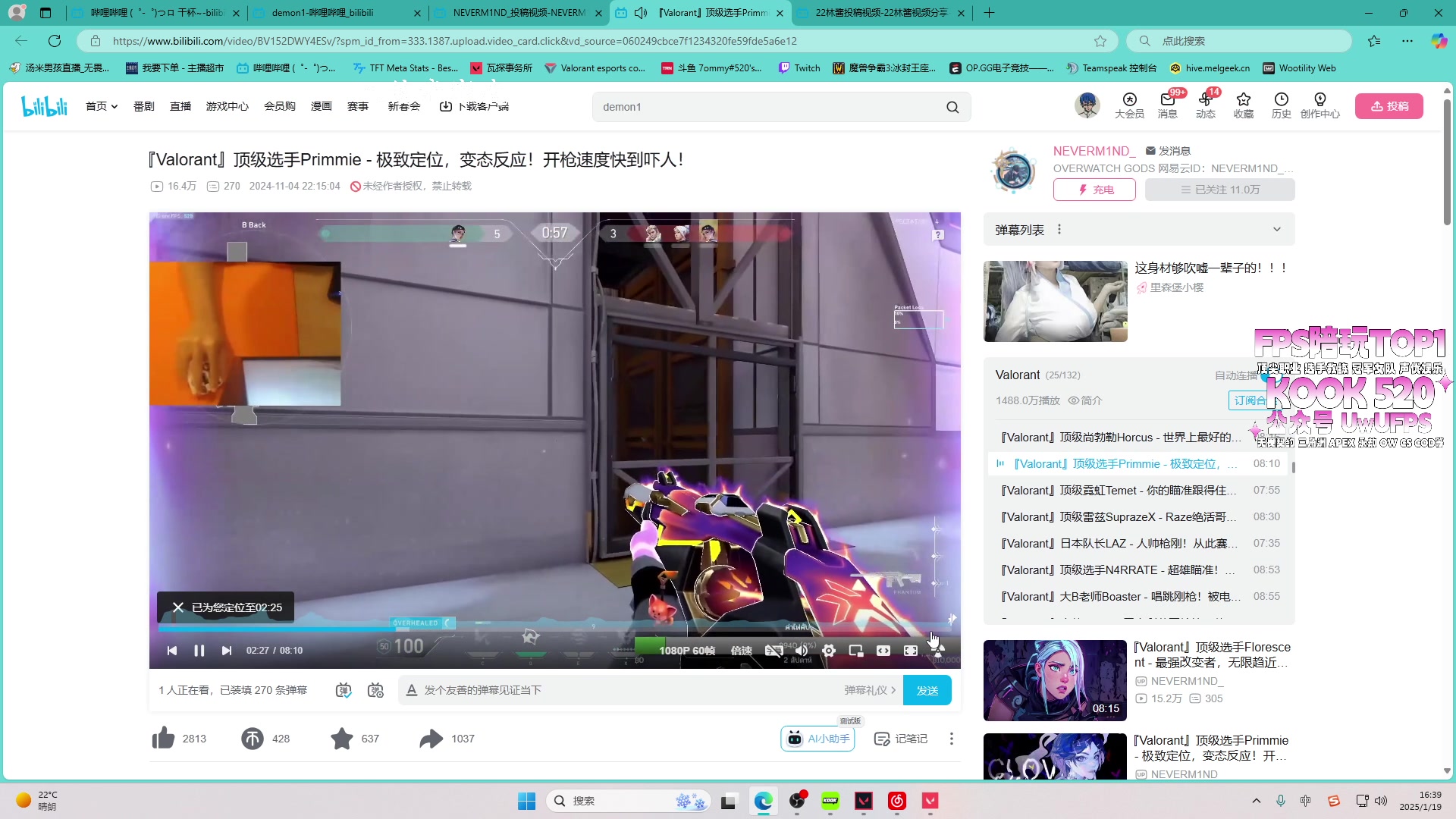The image size is (1456, 819).
Task: Refresh the browser page
Action: point(55,41)
